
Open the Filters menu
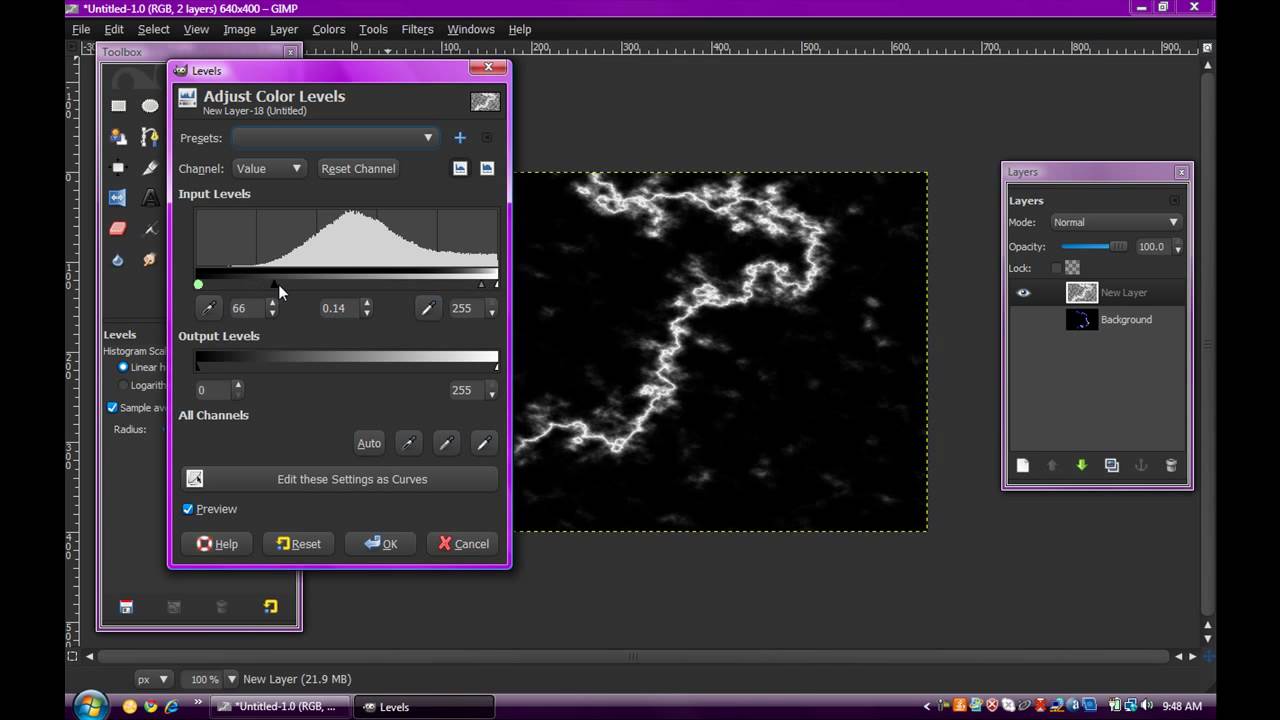pyautogui.click(x=417, y=29)
